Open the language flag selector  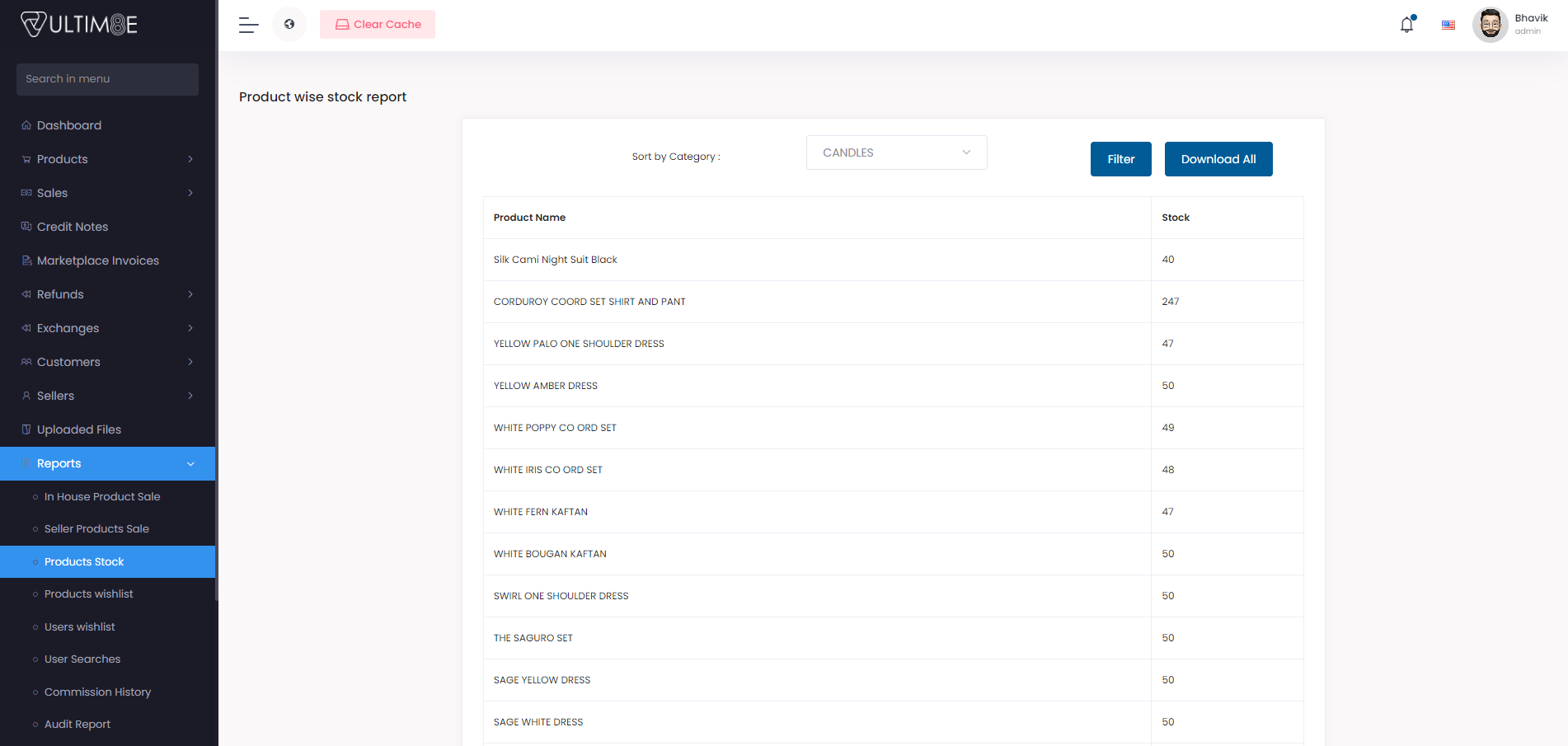[1448, 25]
